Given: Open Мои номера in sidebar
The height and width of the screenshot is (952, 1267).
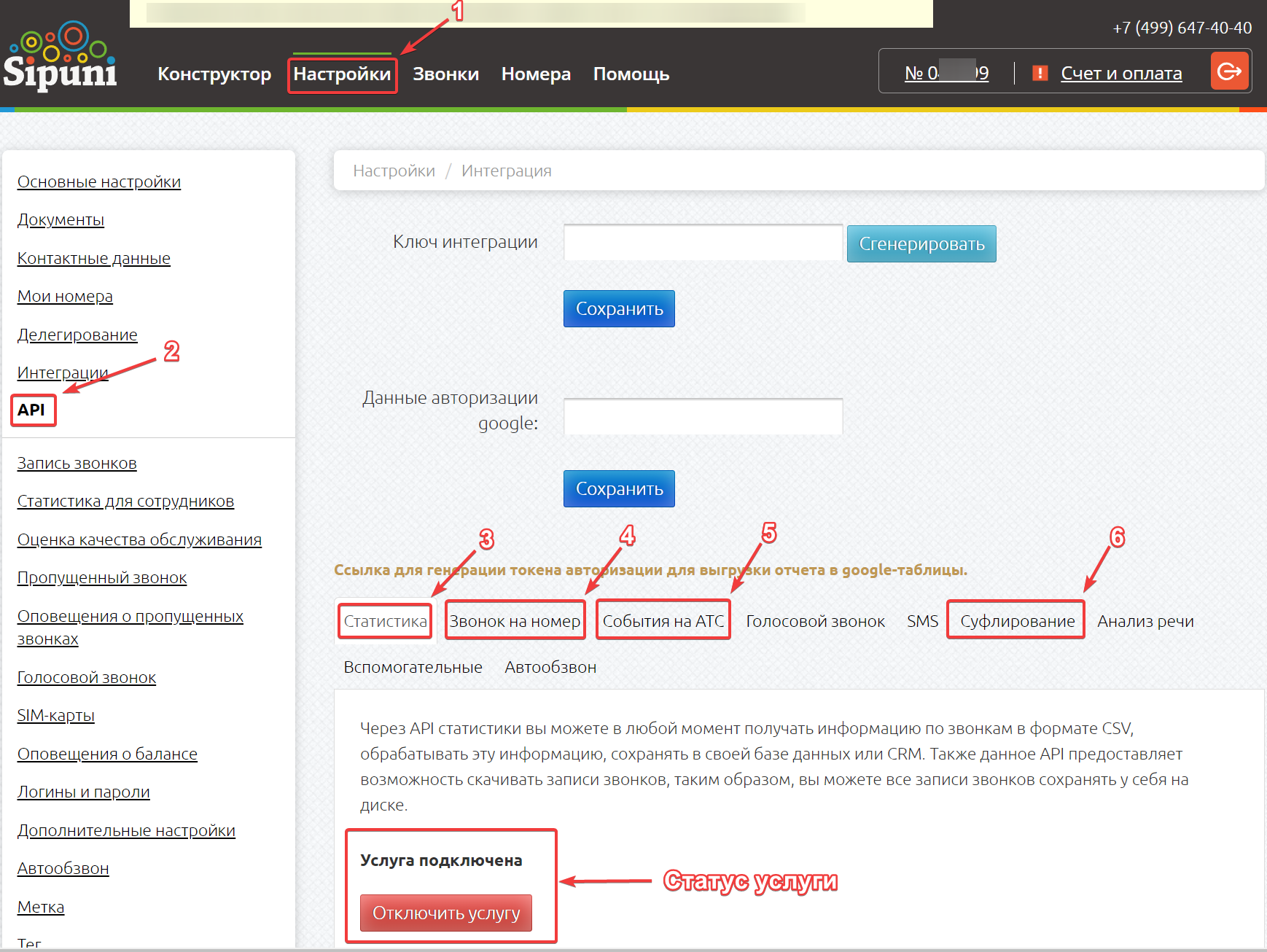Looking at the screenshot, I should [x=65, y=296].
